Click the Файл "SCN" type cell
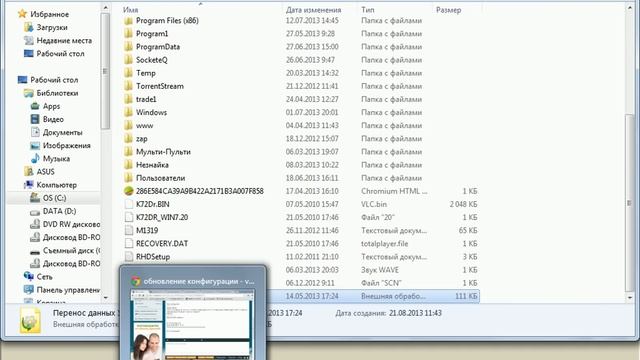Viewport: 640px width, 360px height. [381, 283]
